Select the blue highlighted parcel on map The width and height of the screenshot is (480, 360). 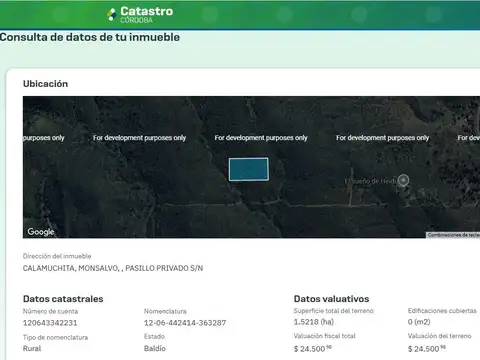[x=249, y=169]
